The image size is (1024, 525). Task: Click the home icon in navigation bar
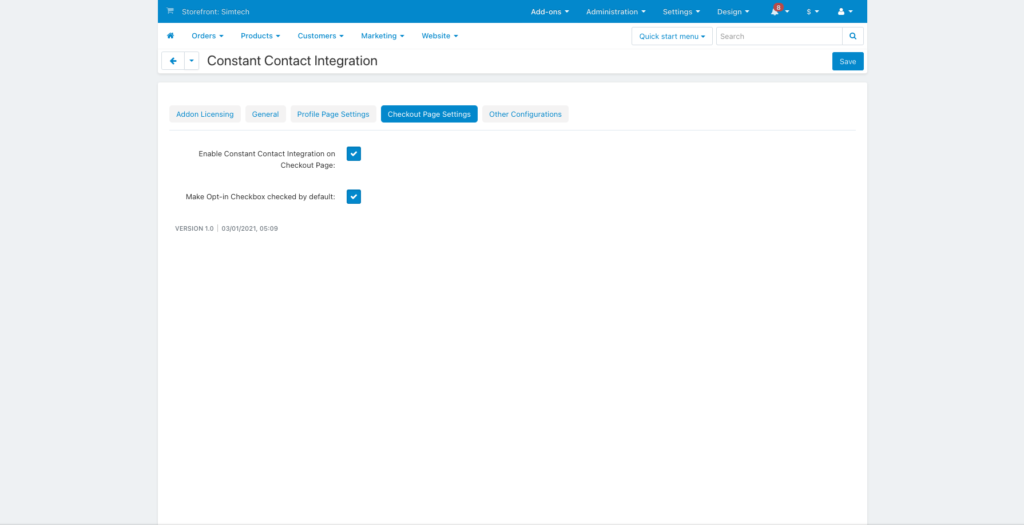170,36
